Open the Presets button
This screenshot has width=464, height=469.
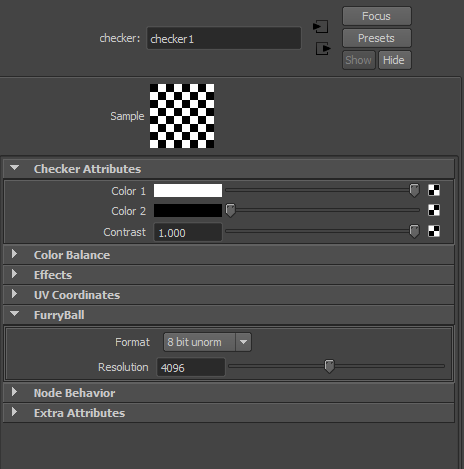coord(377,38)
